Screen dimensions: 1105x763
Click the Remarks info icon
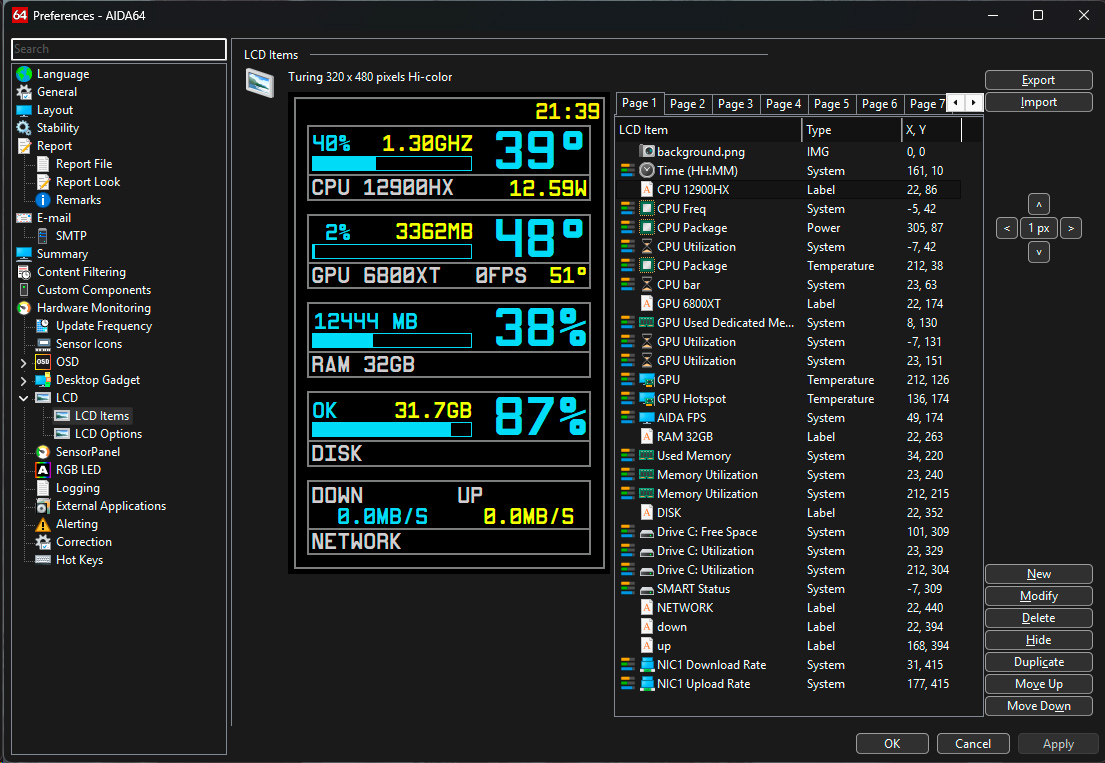pyautogui.click(x=43, y=200)
